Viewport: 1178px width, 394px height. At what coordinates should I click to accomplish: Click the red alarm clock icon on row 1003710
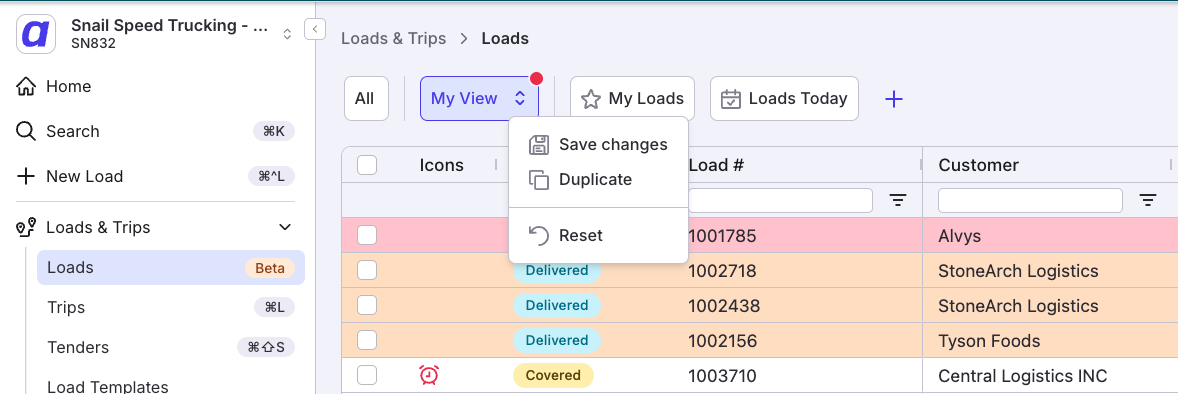coord(429,374)
